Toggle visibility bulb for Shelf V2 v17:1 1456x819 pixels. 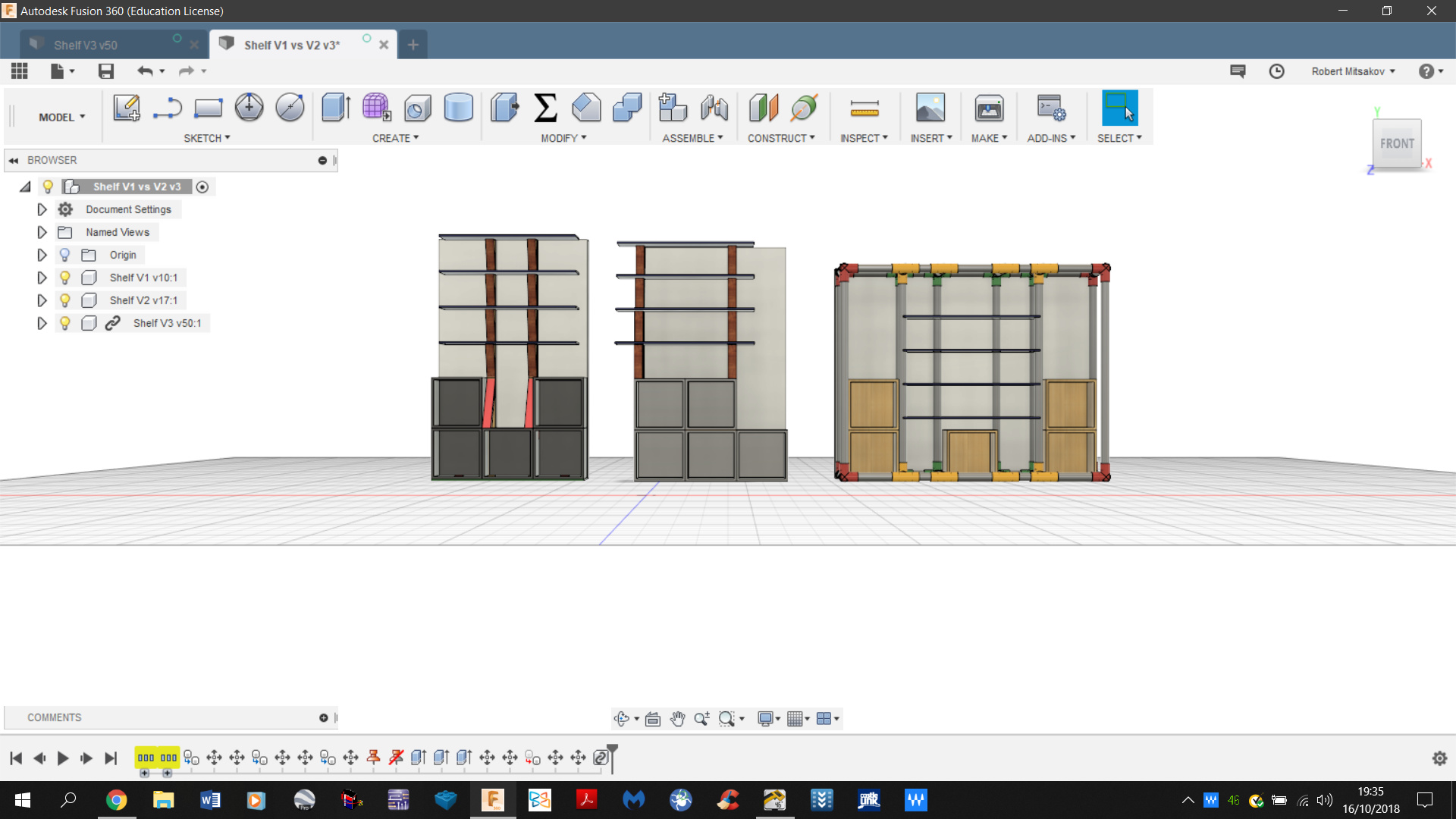click(65, 300)
